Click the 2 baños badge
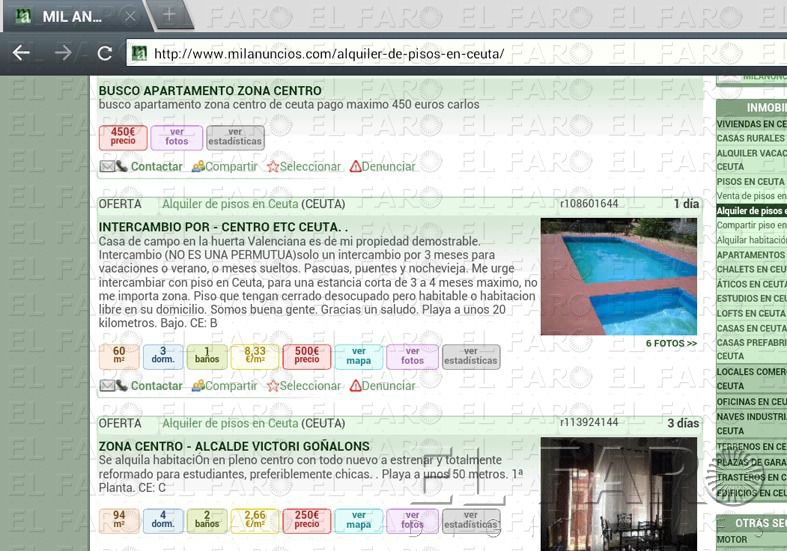The image size is (787, 551). click(207, 521)
